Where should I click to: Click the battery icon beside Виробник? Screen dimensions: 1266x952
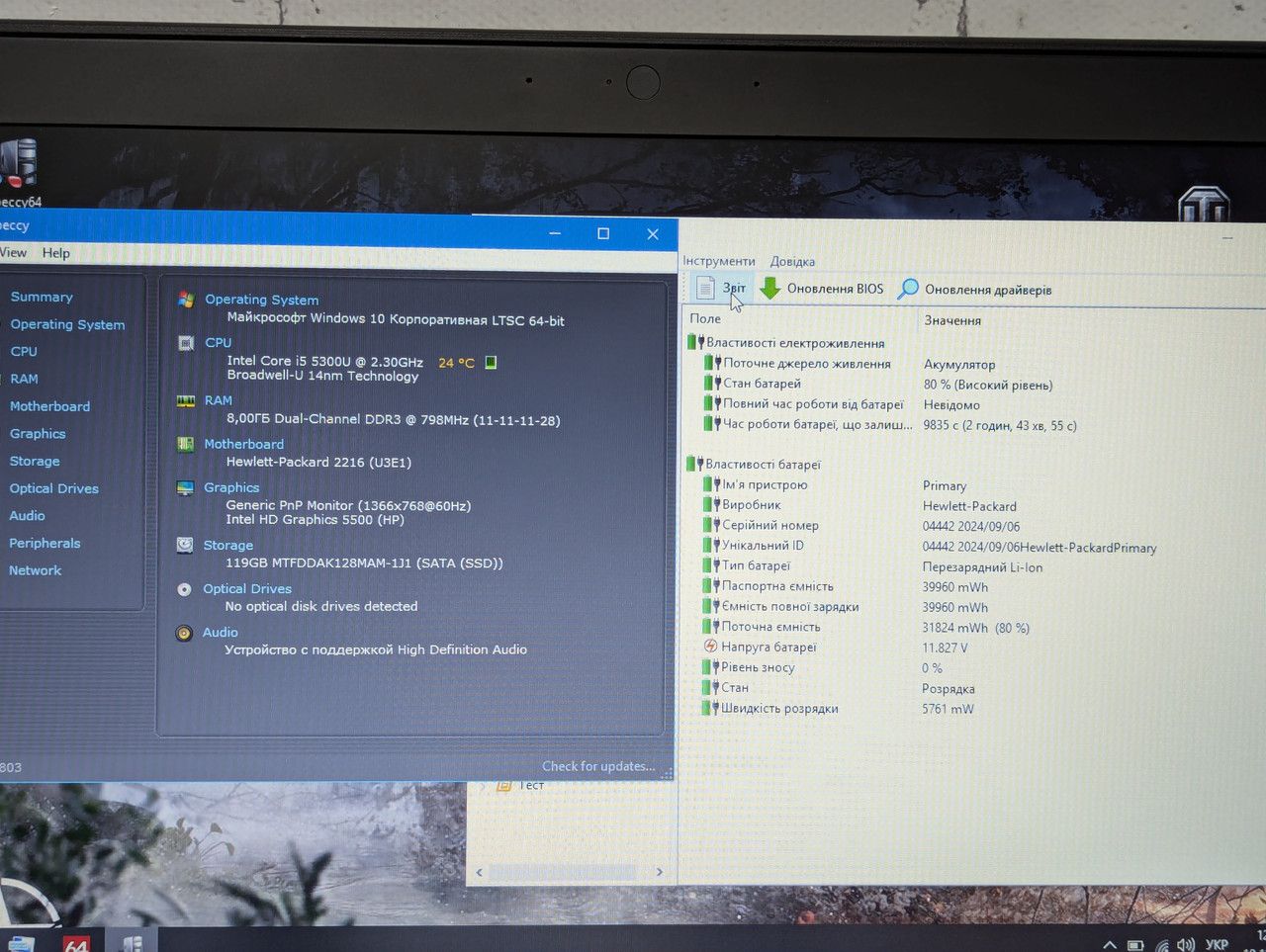(x=711, y=504)
